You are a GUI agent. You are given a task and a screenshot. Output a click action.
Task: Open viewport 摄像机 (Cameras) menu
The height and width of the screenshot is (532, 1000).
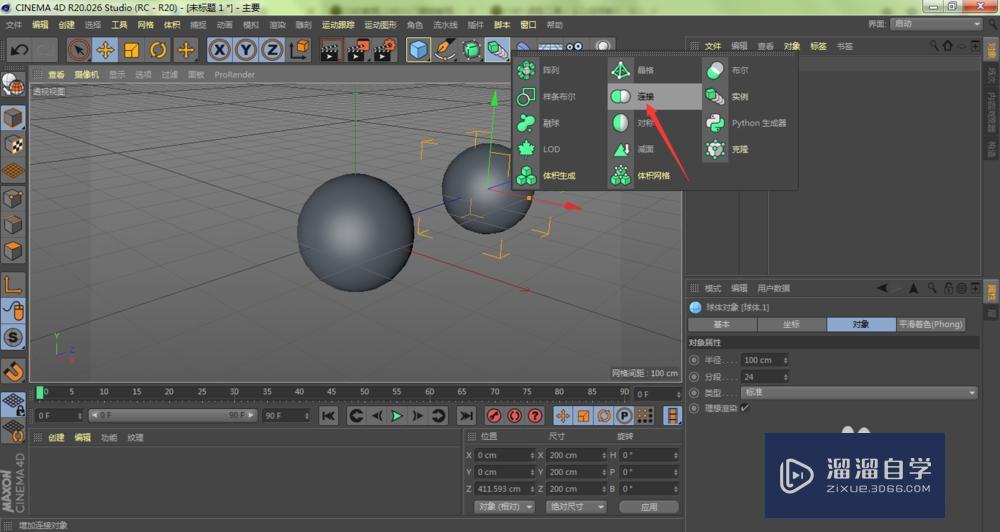pyautogui.click(x=87, y=74)
